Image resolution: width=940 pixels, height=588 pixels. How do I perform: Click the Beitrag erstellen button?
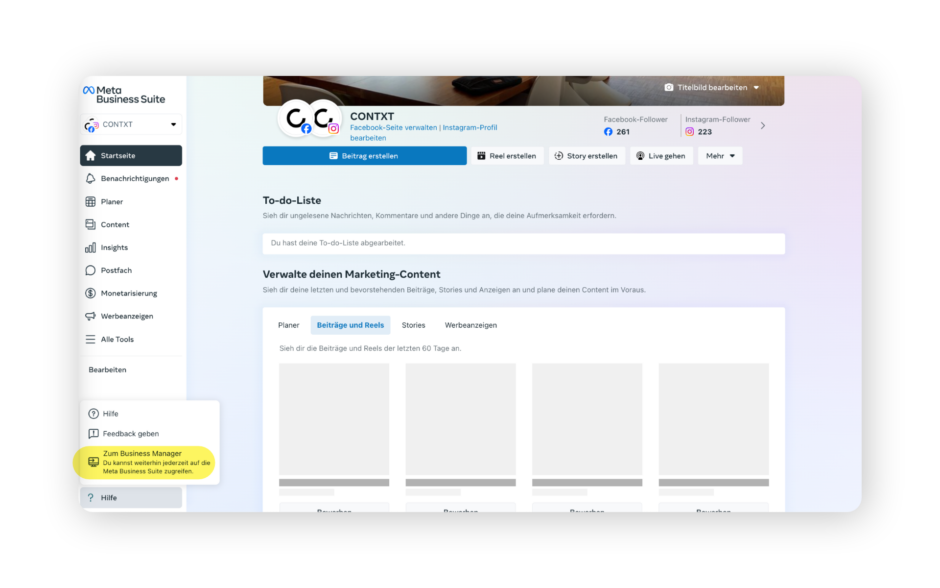[x=364, y=156]
